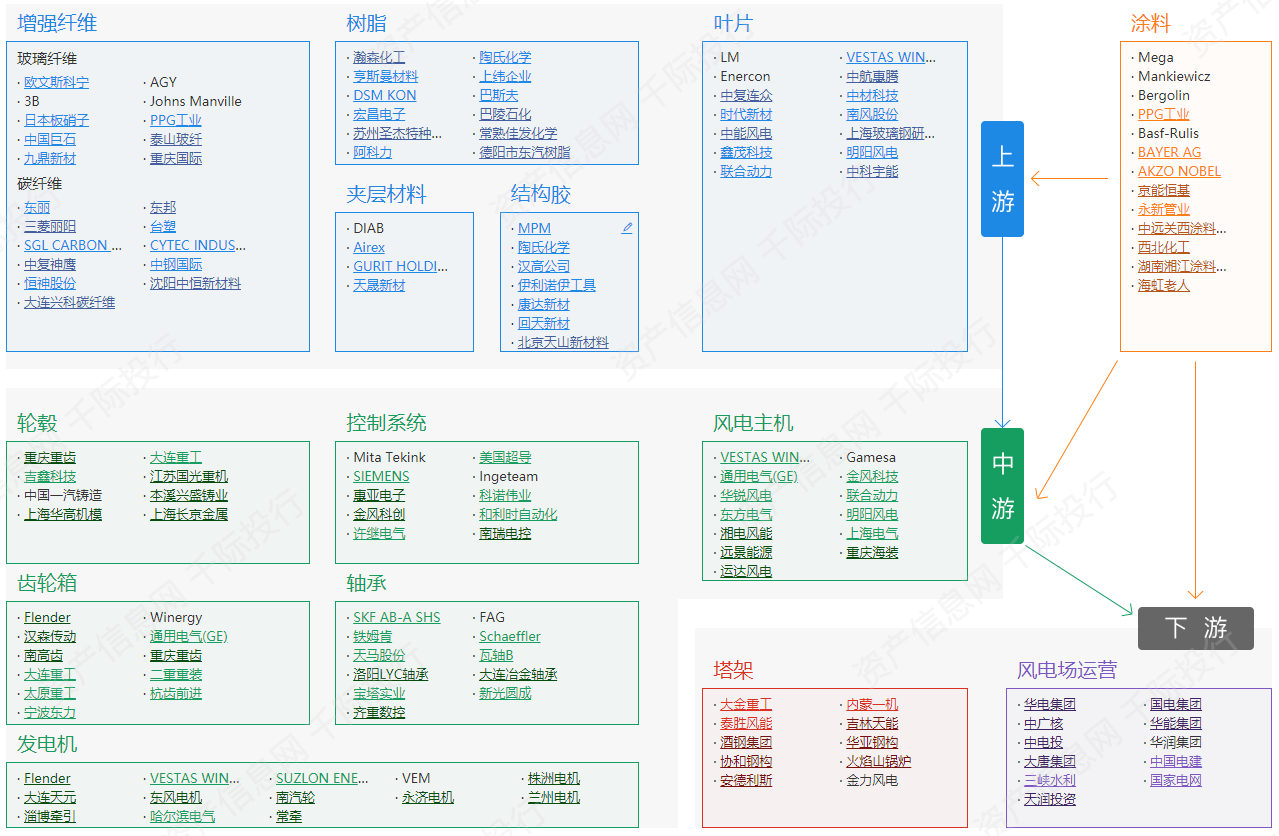Click the Schaeffler link under 轴承

[510, 636]
